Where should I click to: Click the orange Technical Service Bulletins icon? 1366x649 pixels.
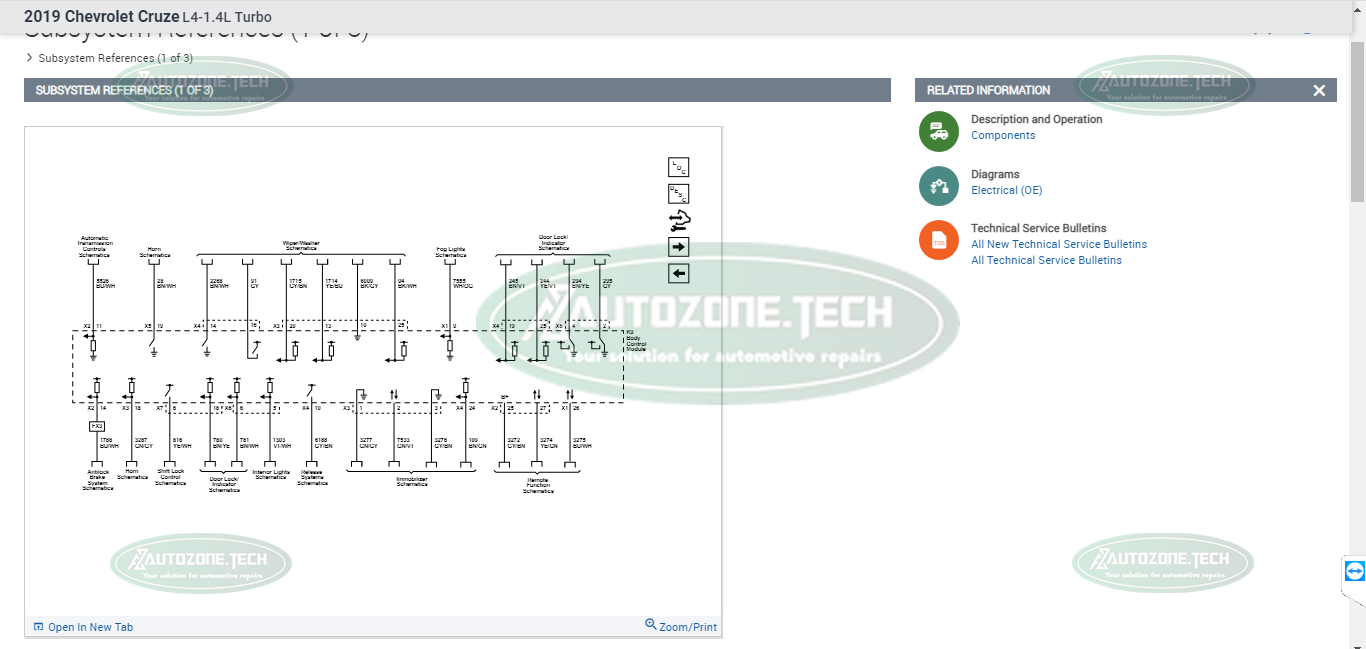(x=939, y=240)
